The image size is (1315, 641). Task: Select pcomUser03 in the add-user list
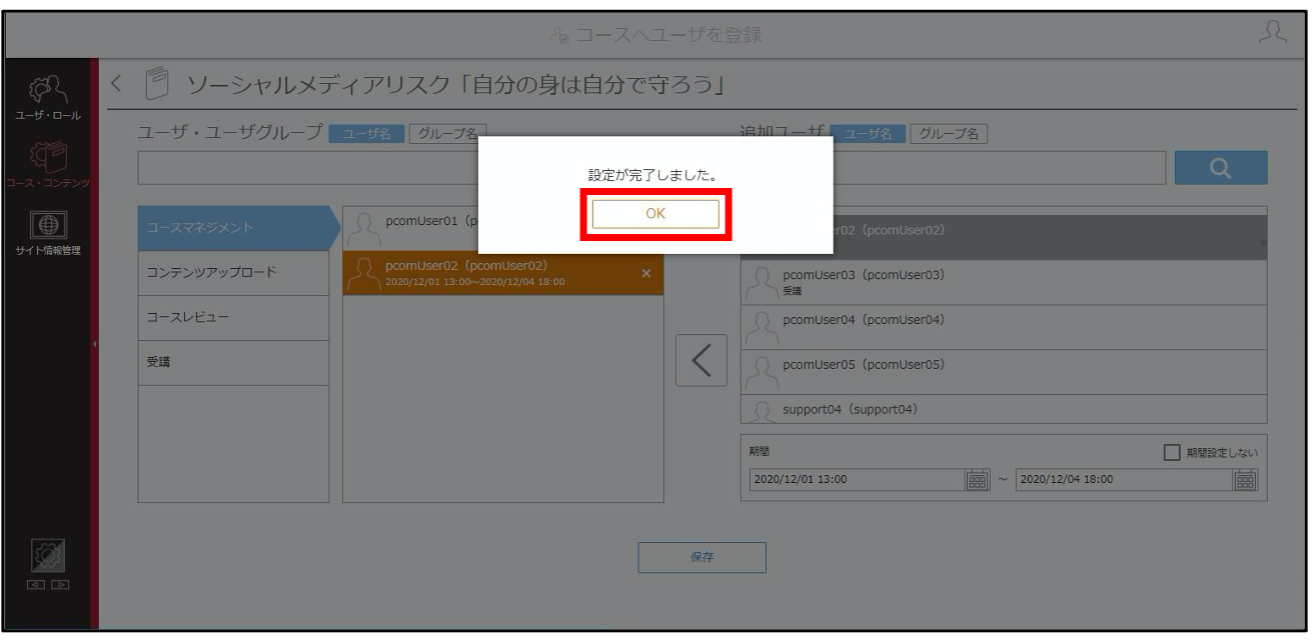pyautogui.click(x=1004, y=282)
